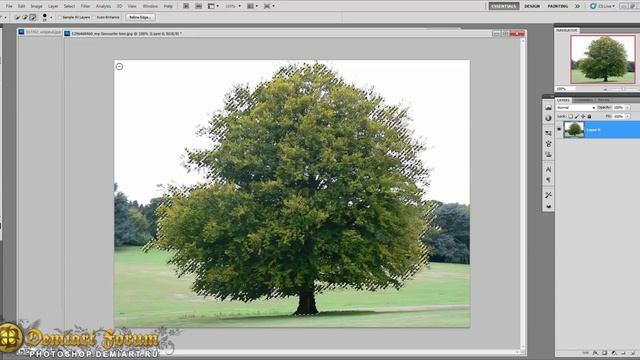Open the Help menu
The width and height of the screenshot is (640, 360).
168,6
